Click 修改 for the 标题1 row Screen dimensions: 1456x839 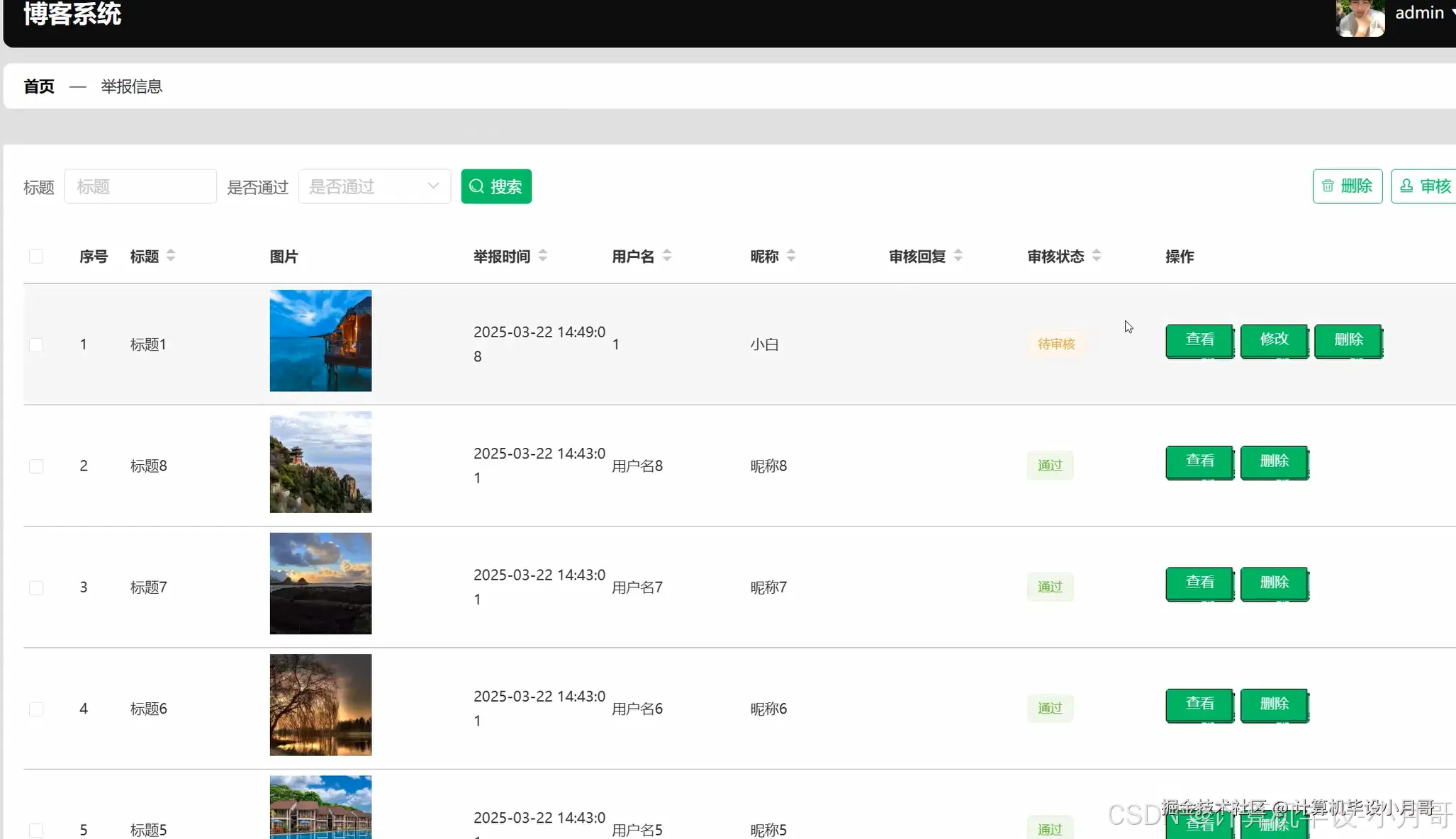pos(1274,340)
